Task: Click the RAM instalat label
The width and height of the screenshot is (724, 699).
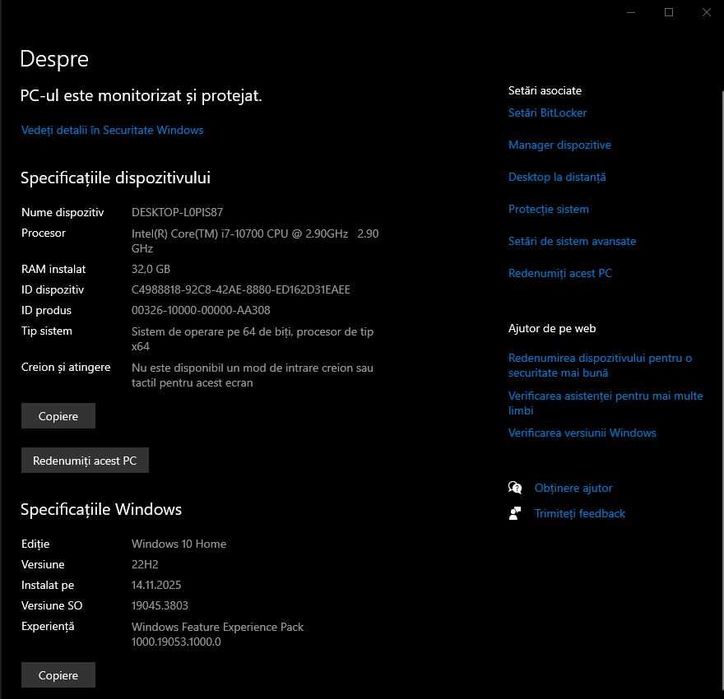Action: click(x=54, y=269)
